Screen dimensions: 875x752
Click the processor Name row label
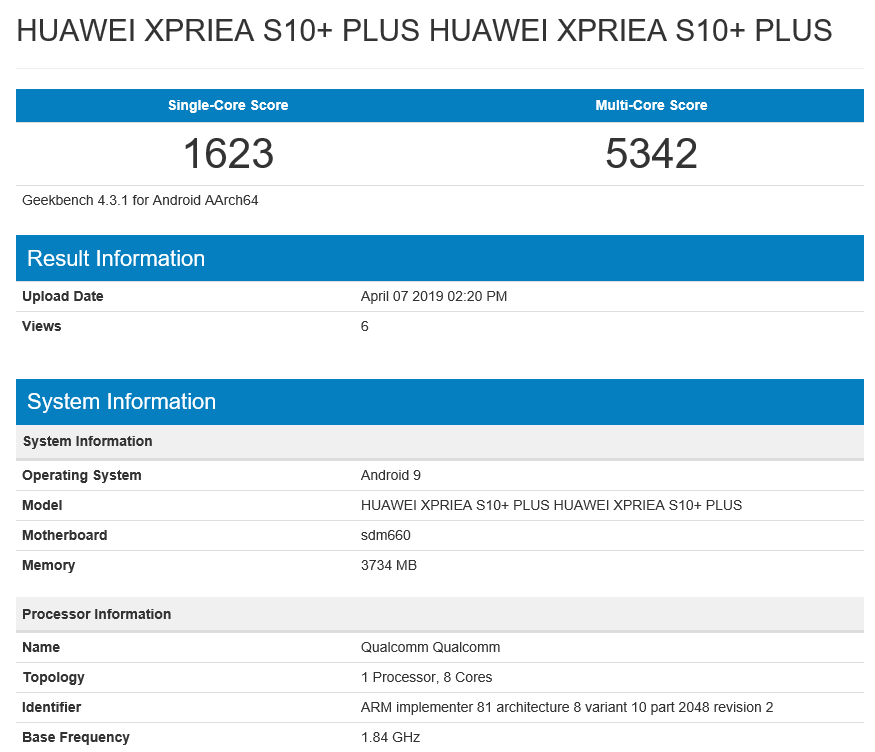point(41,647)
